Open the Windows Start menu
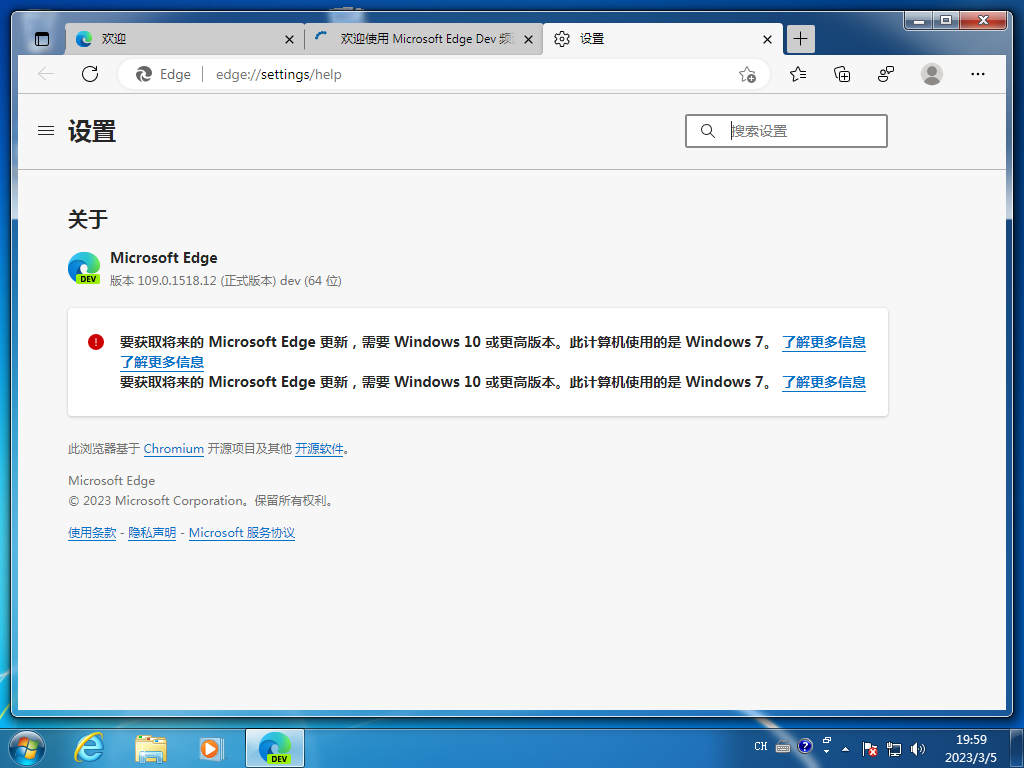Screen dimensions: 1024x768 click(26, 748)
